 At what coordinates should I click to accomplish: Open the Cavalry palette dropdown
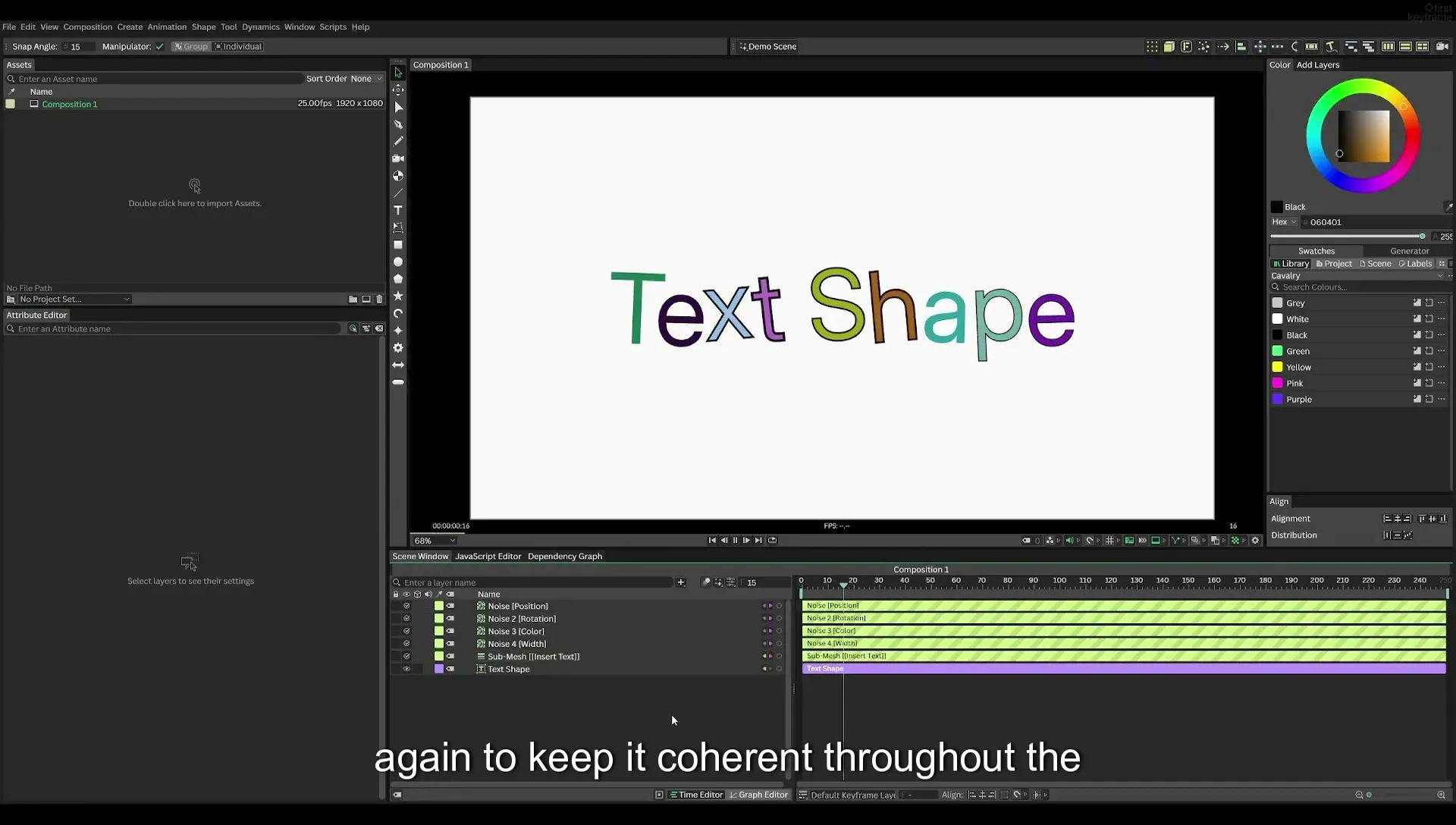(x=1357, y=276)
